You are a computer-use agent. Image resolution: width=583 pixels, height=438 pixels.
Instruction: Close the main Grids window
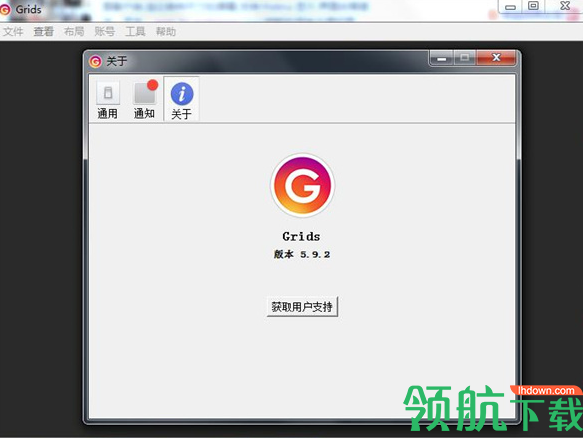coord(565,6)
